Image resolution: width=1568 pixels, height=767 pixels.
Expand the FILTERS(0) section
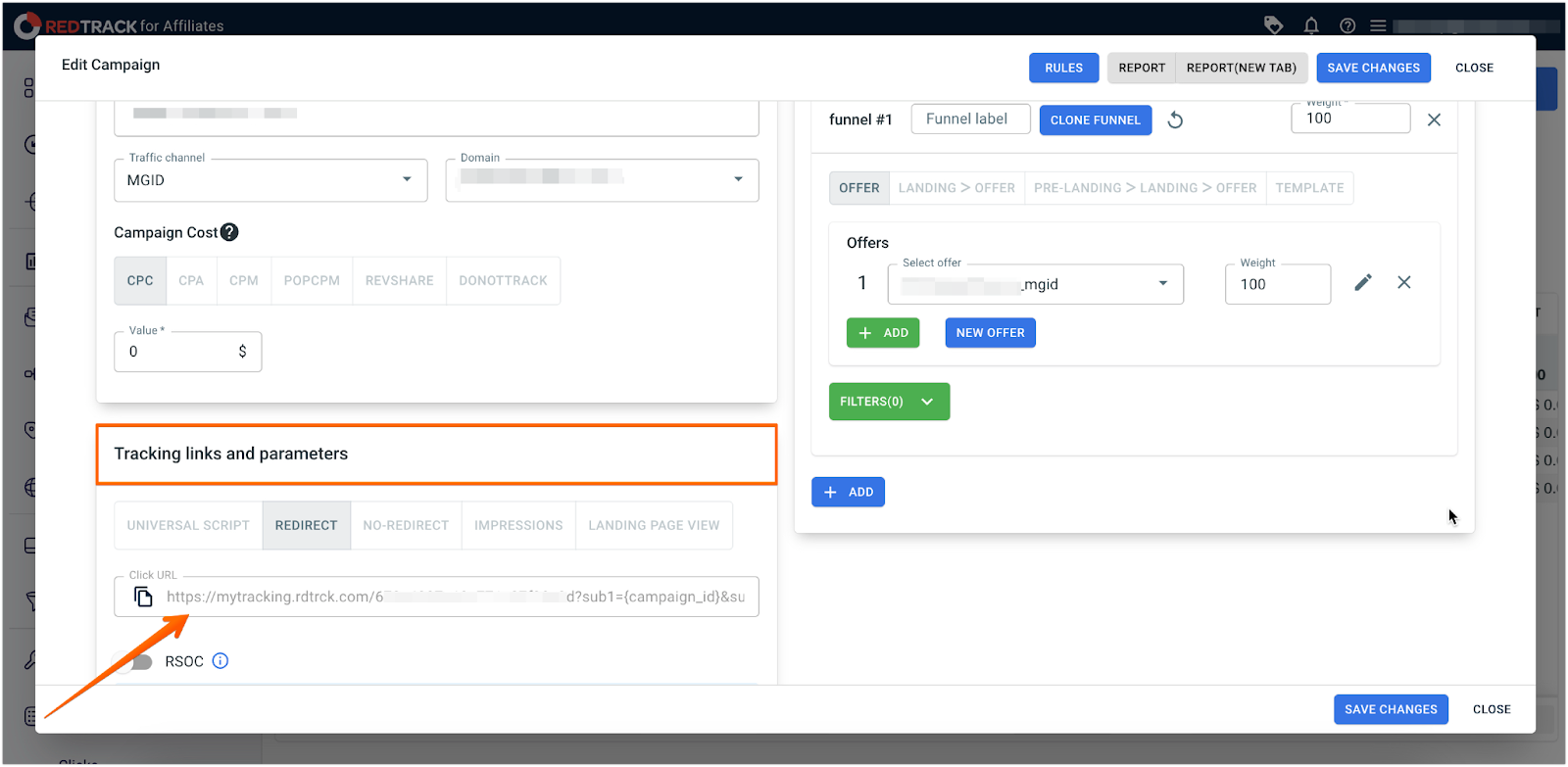click(888, 402)
